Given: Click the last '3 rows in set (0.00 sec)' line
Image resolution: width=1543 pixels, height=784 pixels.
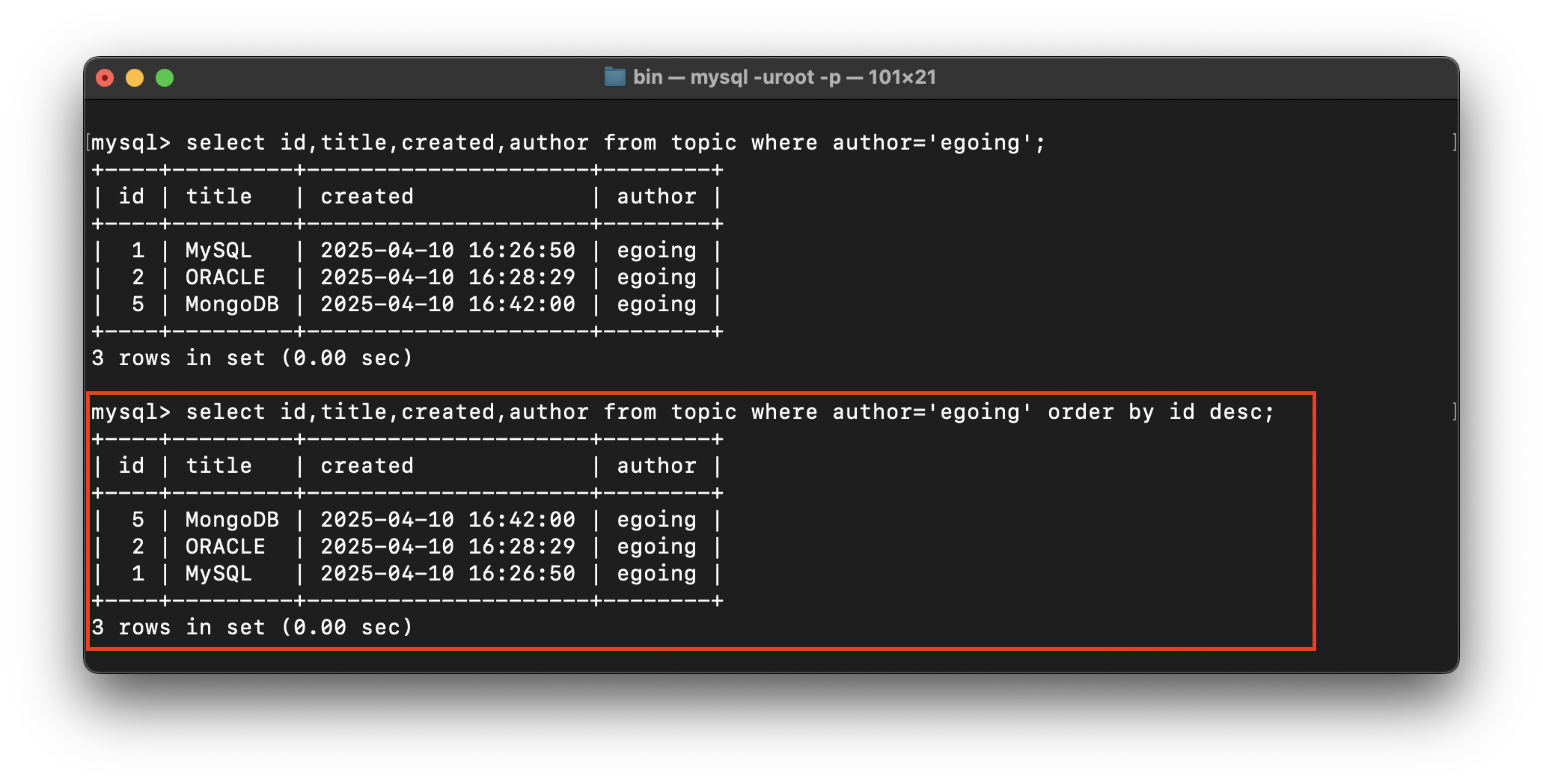Looking at the screenshot, I should click(252, 628).
